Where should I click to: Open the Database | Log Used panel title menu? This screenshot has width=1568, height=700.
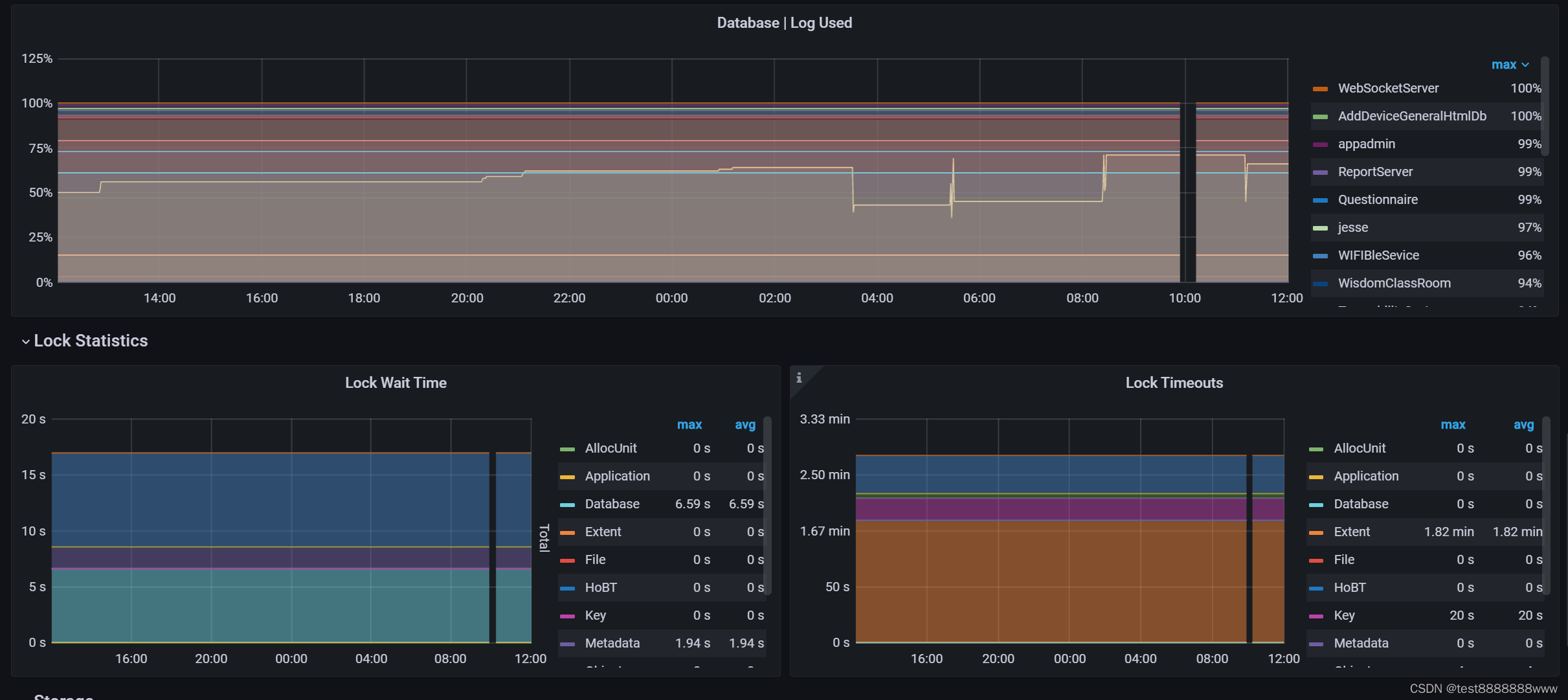pos(784,23)
